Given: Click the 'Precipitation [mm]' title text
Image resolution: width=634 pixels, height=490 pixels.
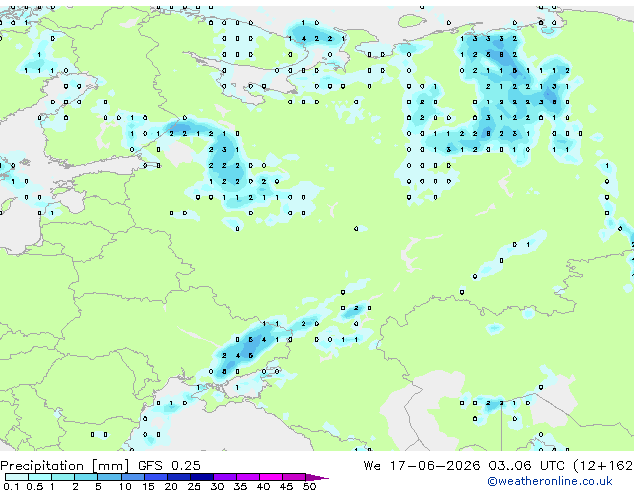Looking at the screenshot, I should click(65, 466).
